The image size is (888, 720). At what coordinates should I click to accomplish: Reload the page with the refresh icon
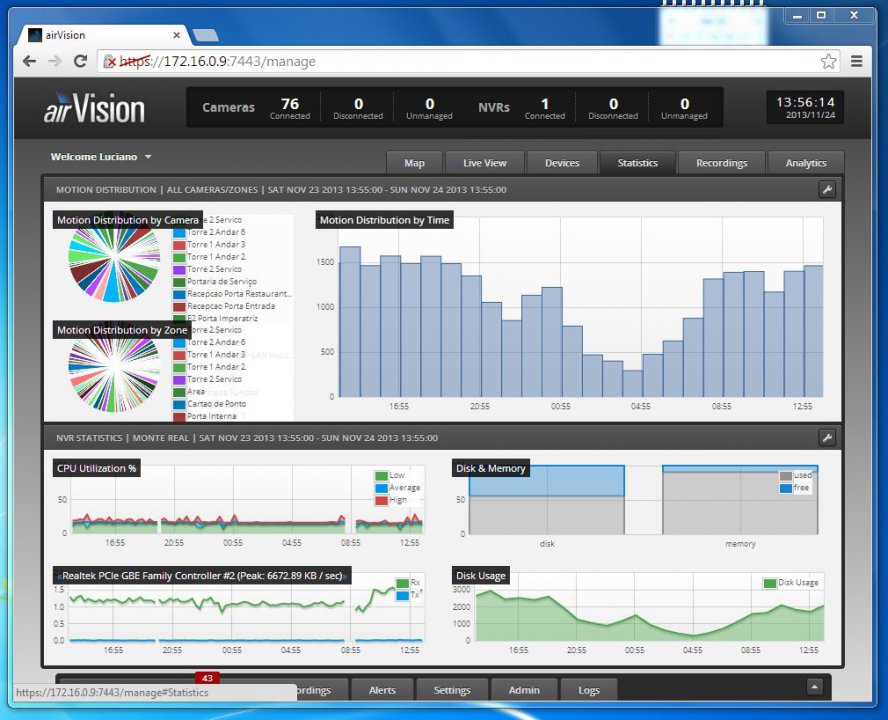point(80,62)
